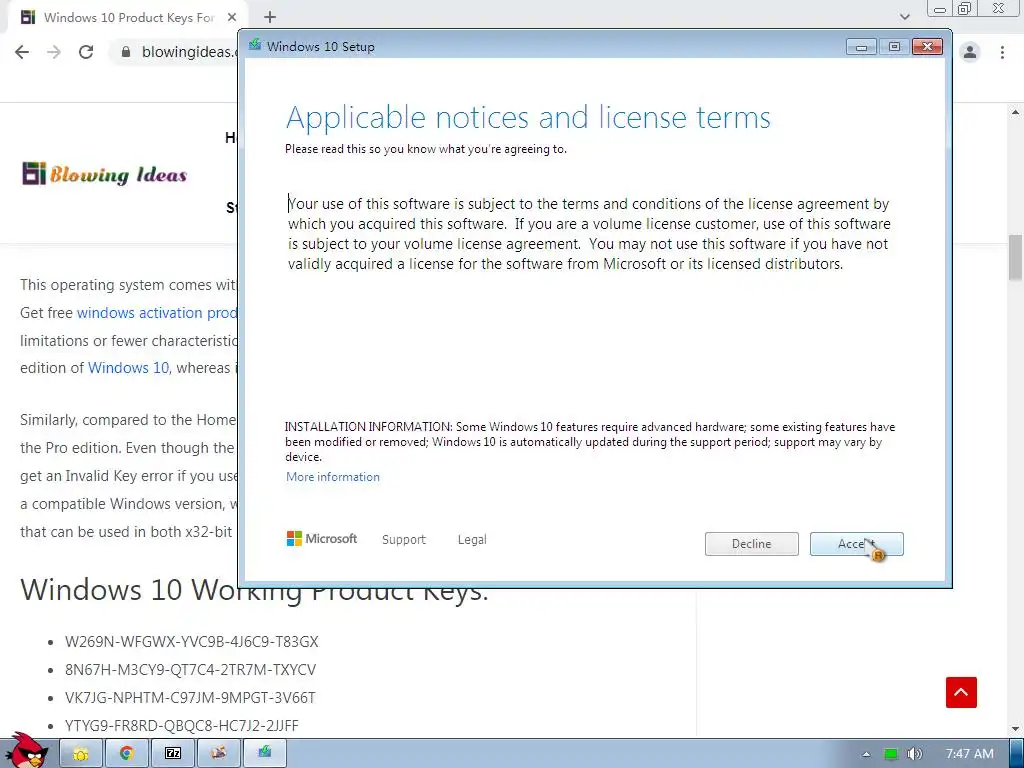Click the Applicable notices and license terms heading
The width and height of the screenshot is (1024, 768).
click(528, 118)
